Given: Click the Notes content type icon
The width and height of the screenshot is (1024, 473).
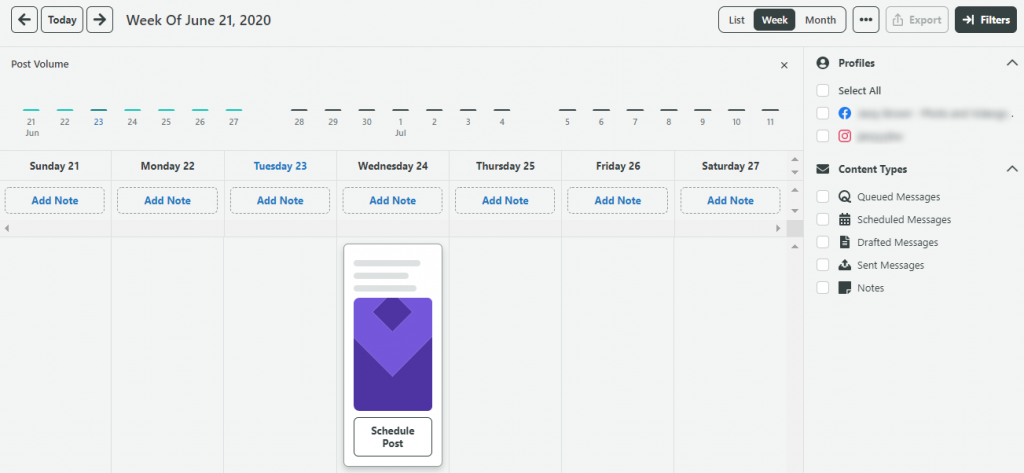Looking at the screenshot, I should [x=844, y=288].
